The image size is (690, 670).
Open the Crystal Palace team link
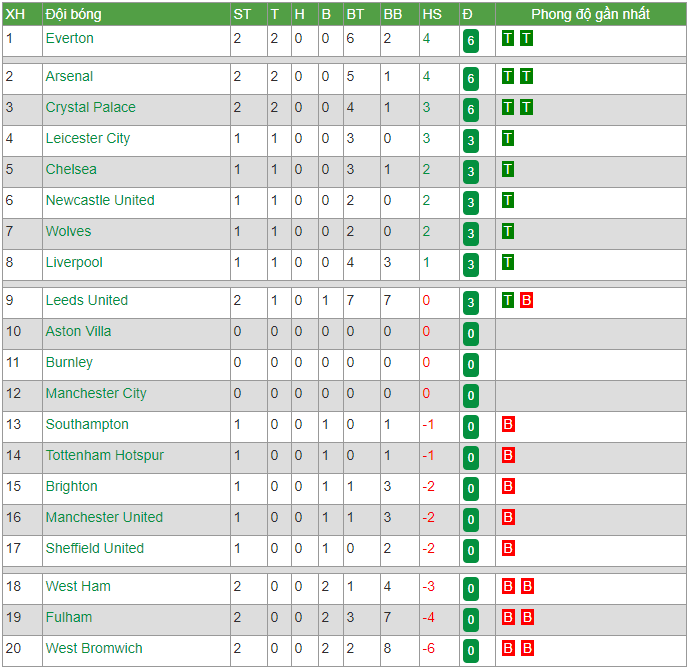click(91, 107)
